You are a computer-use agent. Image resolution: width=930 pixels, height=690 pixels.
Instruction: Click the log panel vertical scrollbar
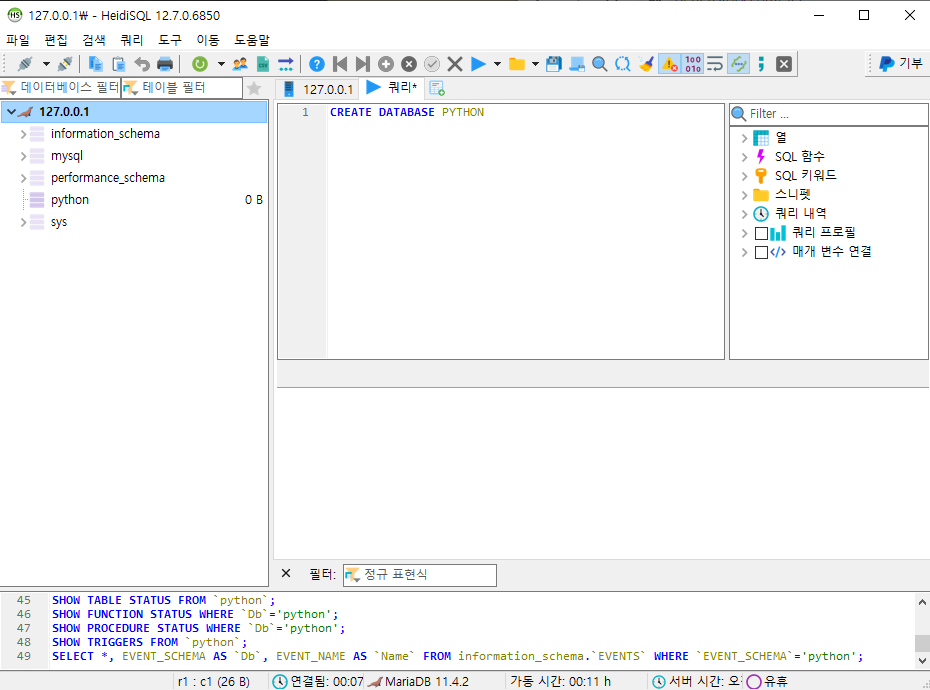point(922,630)
